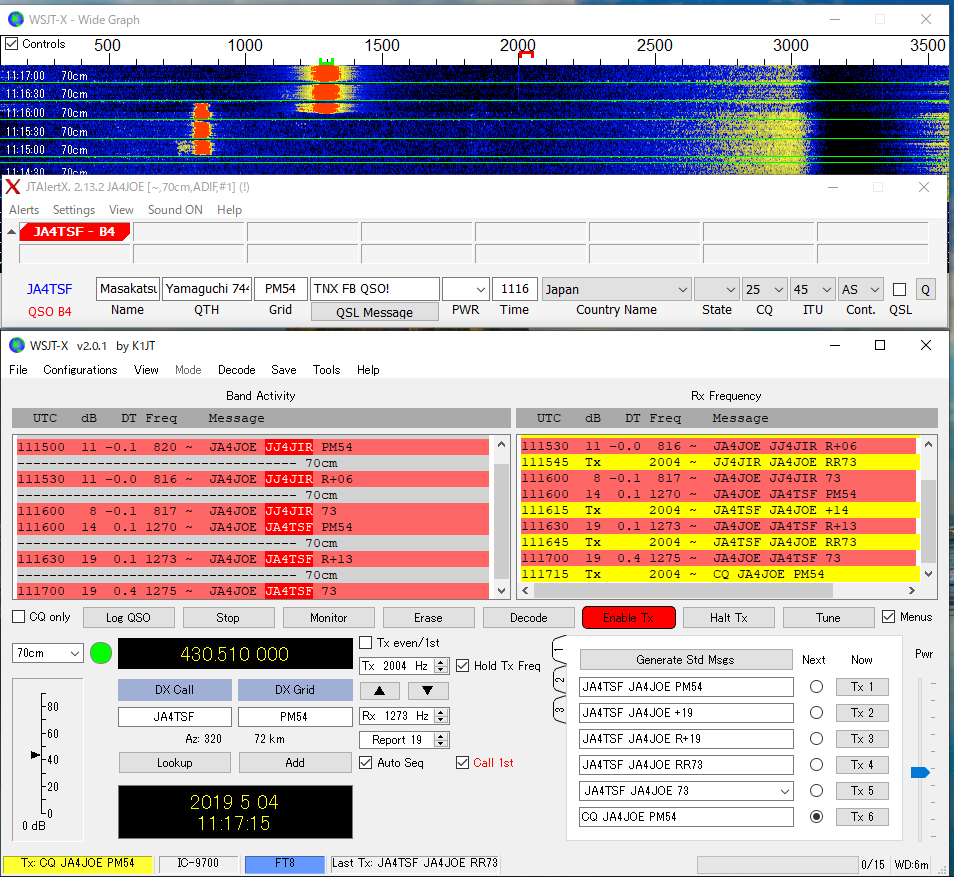Open the State dropdown in JTAlertX
The width and height of the screenshot is (954, 877).
pos(716,290)
